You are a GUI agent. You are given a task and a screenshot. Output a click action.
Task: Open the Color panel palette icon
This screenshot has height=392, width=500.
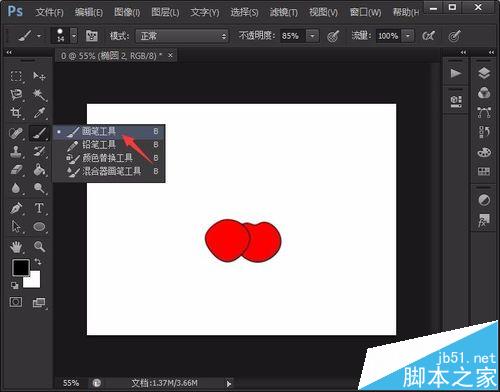click(484, 152)
